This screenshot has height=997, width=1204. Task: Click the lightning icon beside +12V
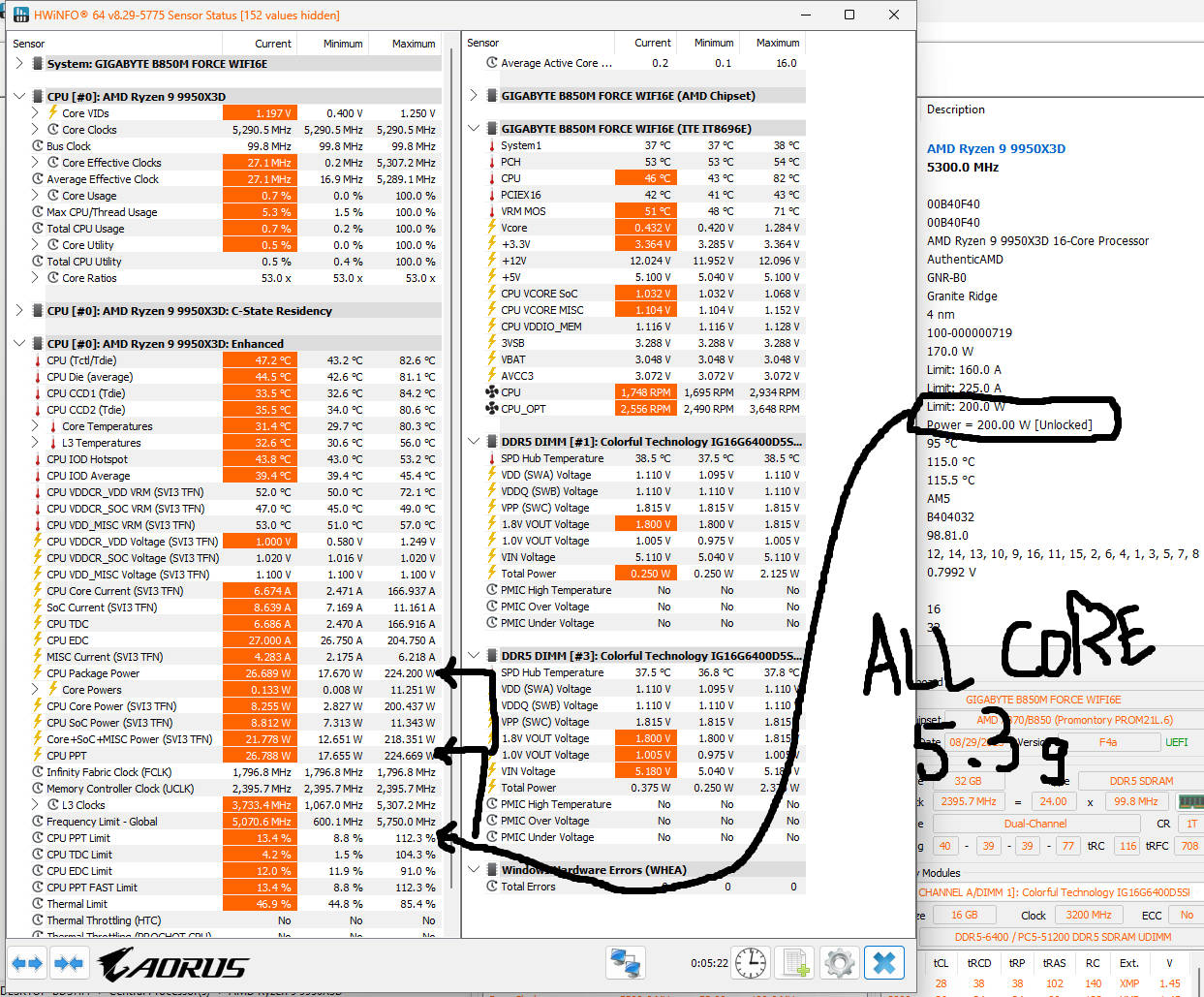coord(492,261)
